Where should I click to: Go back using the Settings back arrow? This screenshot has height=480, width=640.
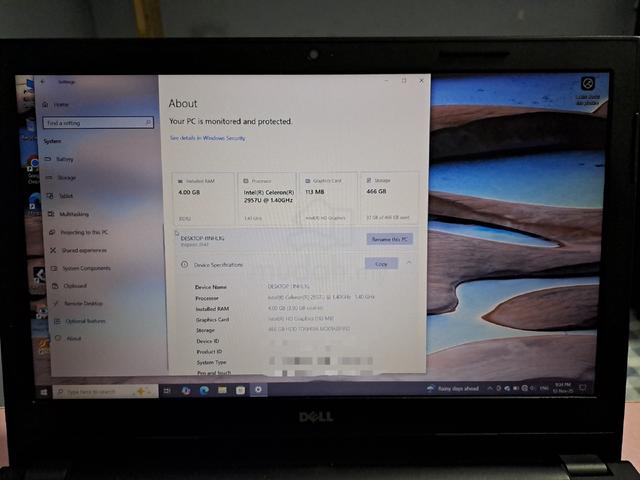click(x=43, y=82)
